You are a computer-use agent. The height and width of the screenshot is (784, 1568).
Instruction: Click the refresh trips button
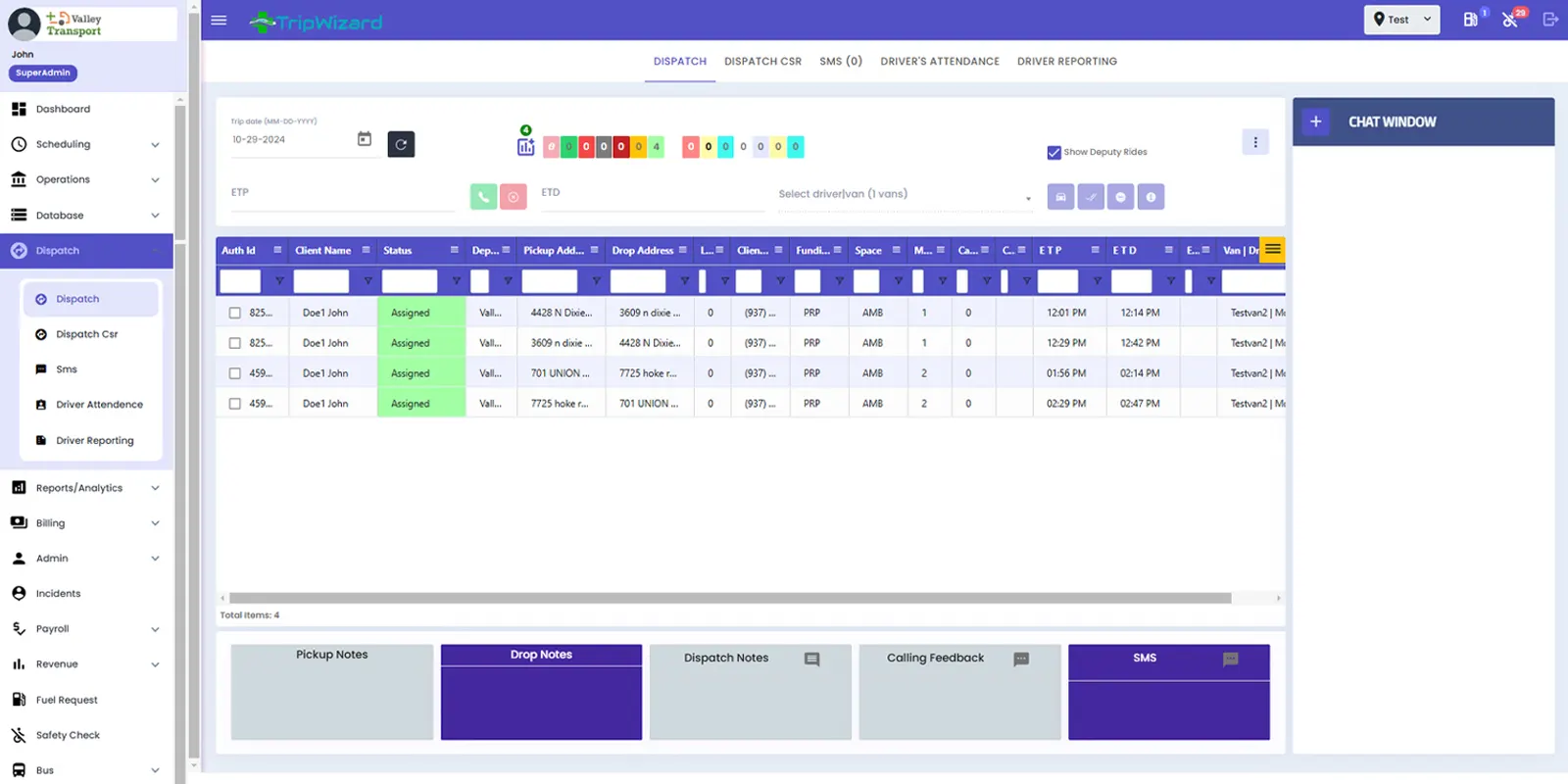pos(401,144)
